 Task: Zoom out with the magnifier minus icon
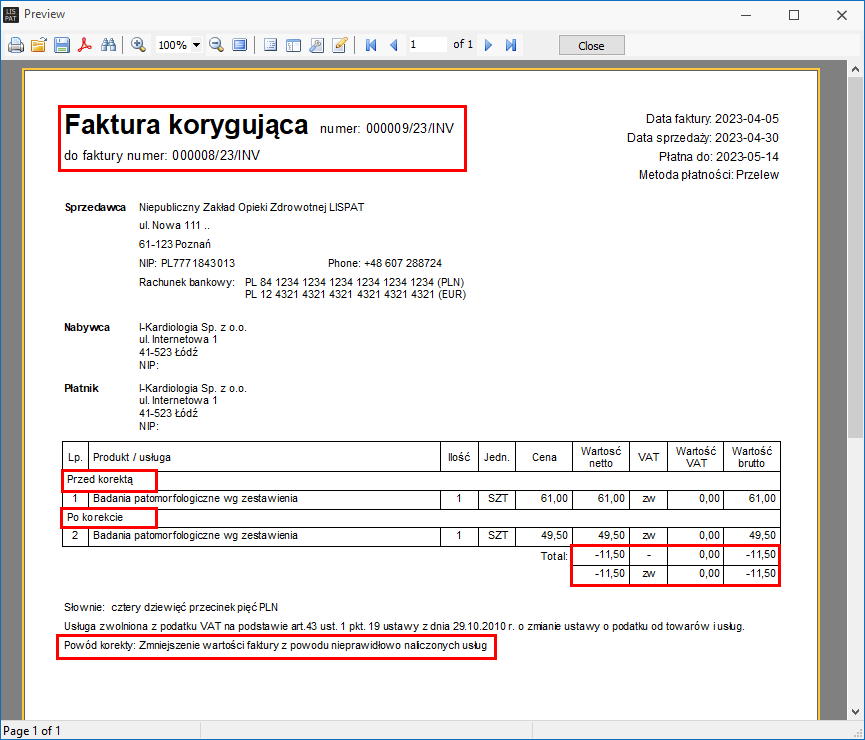[216, 45]
